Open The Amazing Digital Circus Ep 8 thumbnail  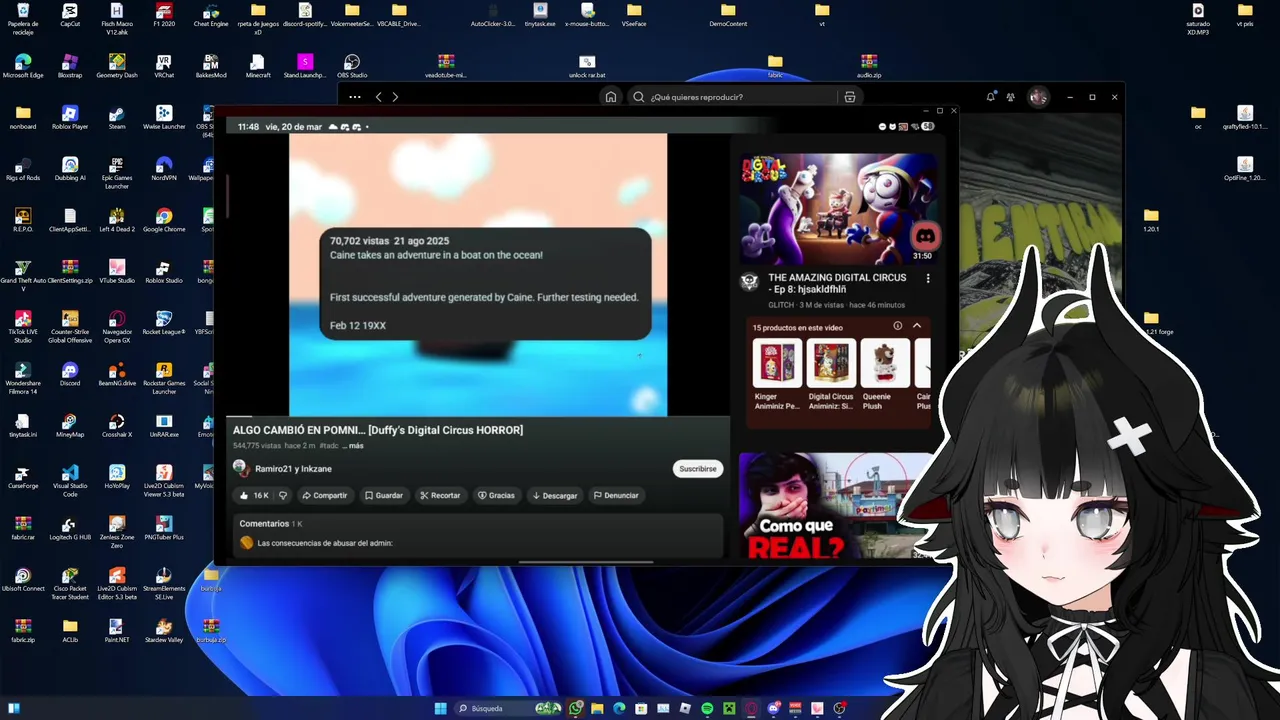tap(838, 209)
